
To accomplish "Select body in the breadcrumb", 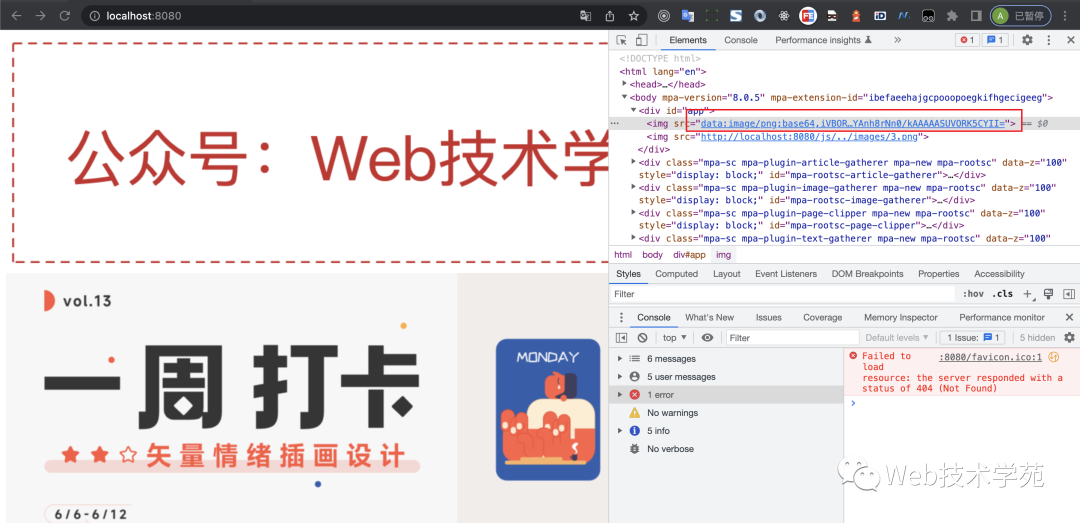I will point(652,255).
